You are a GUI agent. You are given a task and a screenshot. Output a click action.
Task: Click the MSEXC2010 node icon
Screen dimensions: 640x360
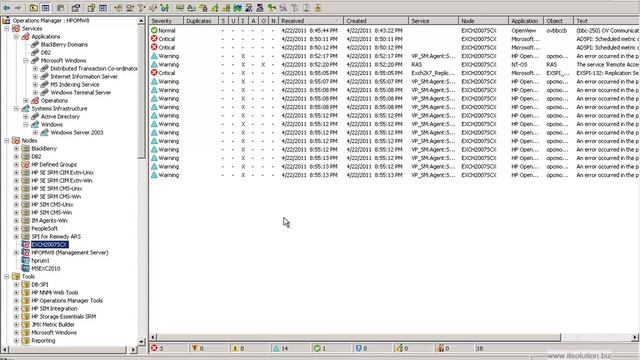(25, 269)
